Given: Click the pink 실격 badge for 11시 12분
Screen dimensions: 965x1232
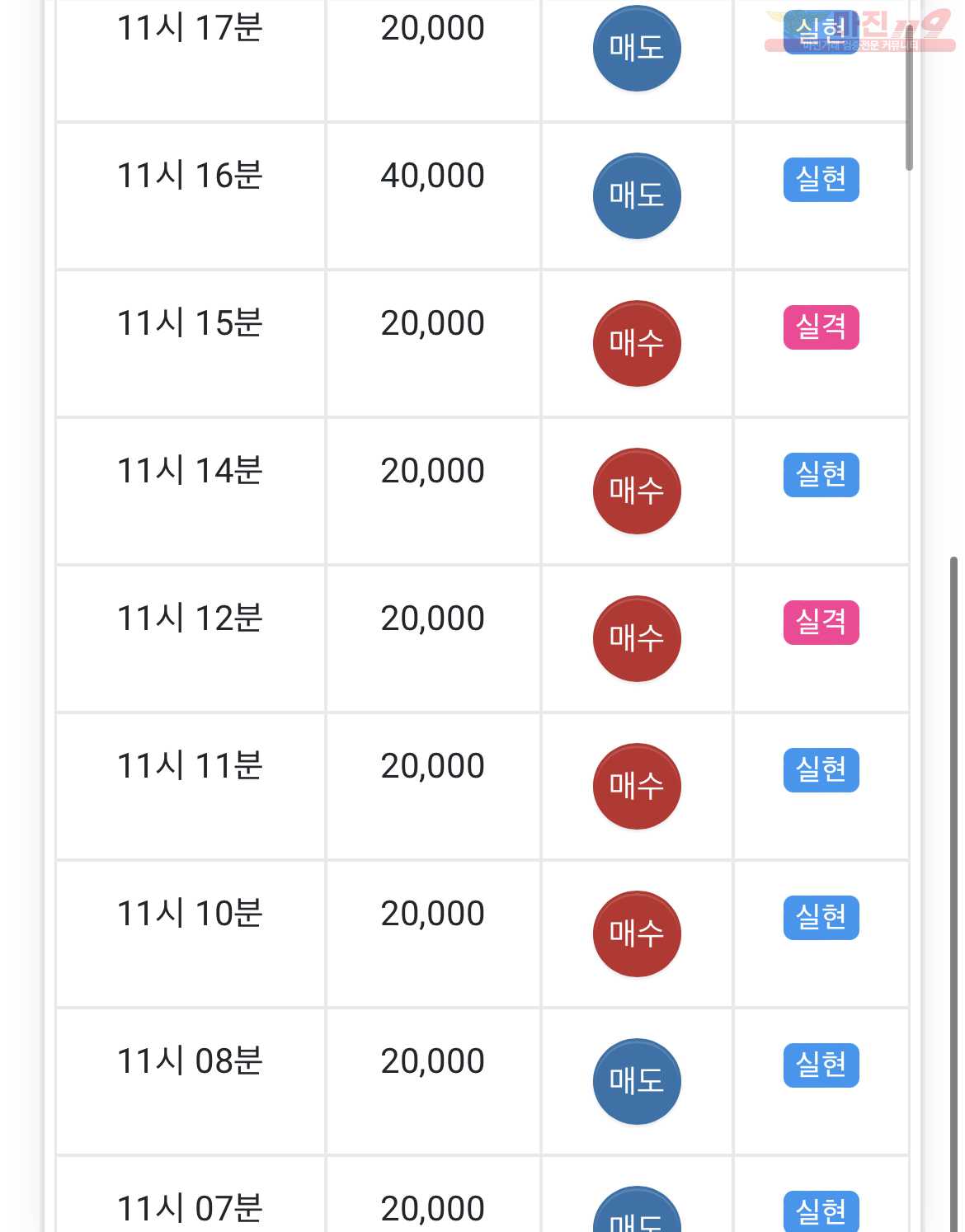Looking at the screenshot, I should pyautogui.click(x=821, y=623).
